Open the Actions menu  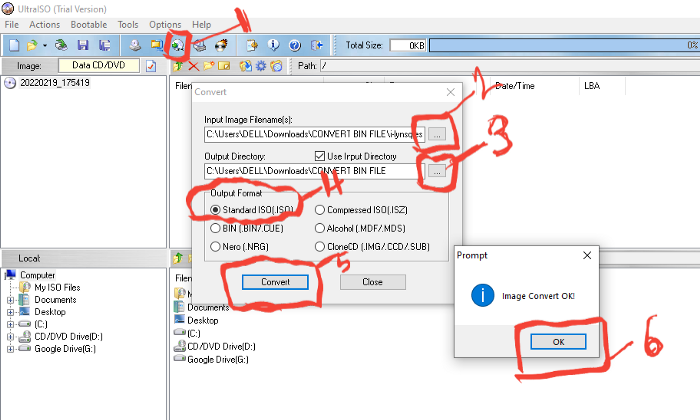45,25
